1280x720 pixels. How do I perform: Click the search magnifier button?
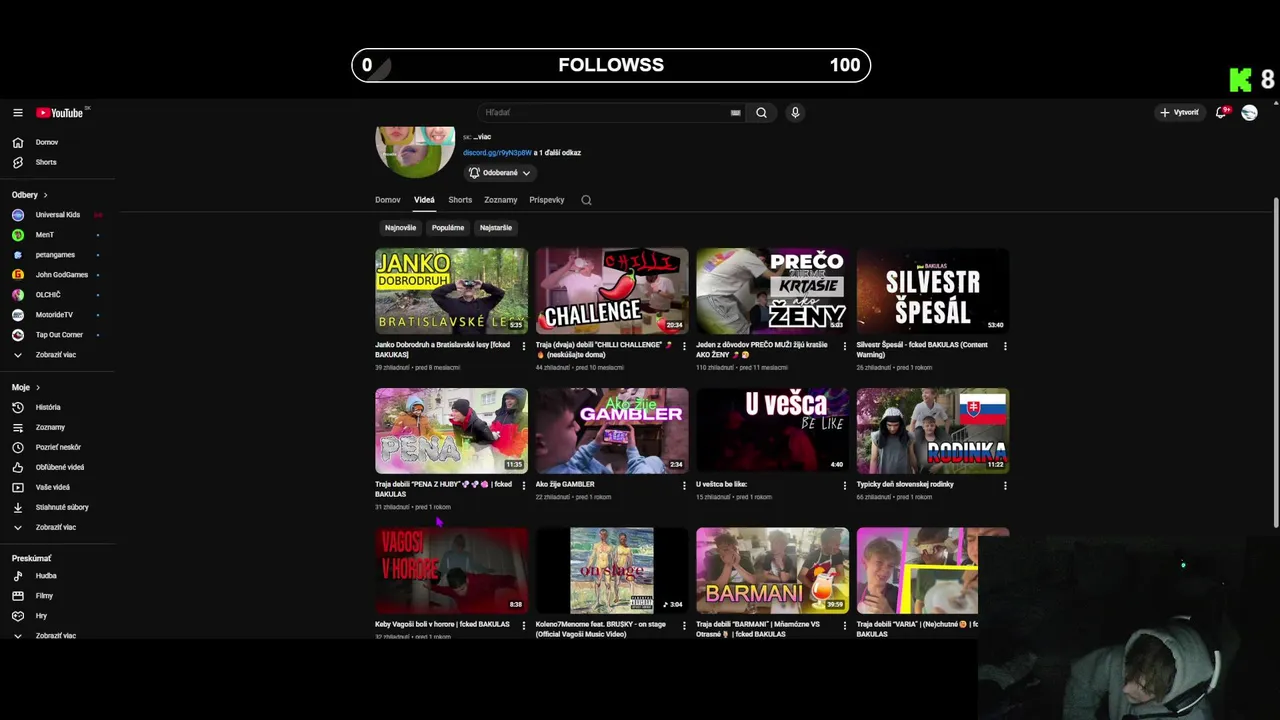tap(761, 113)
